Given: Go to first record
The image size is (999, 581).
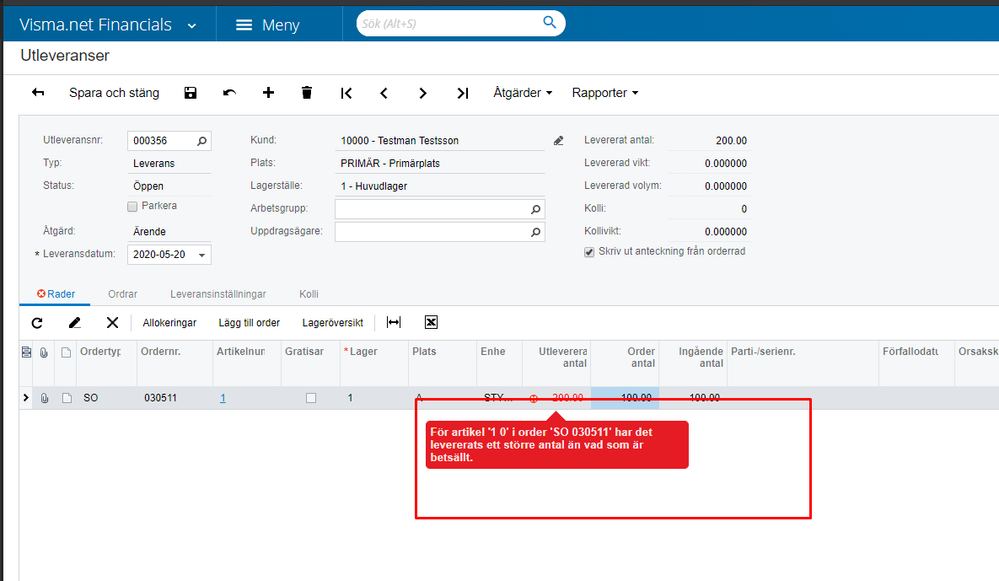Looking at the screenshot, I should tap(346, 94).
